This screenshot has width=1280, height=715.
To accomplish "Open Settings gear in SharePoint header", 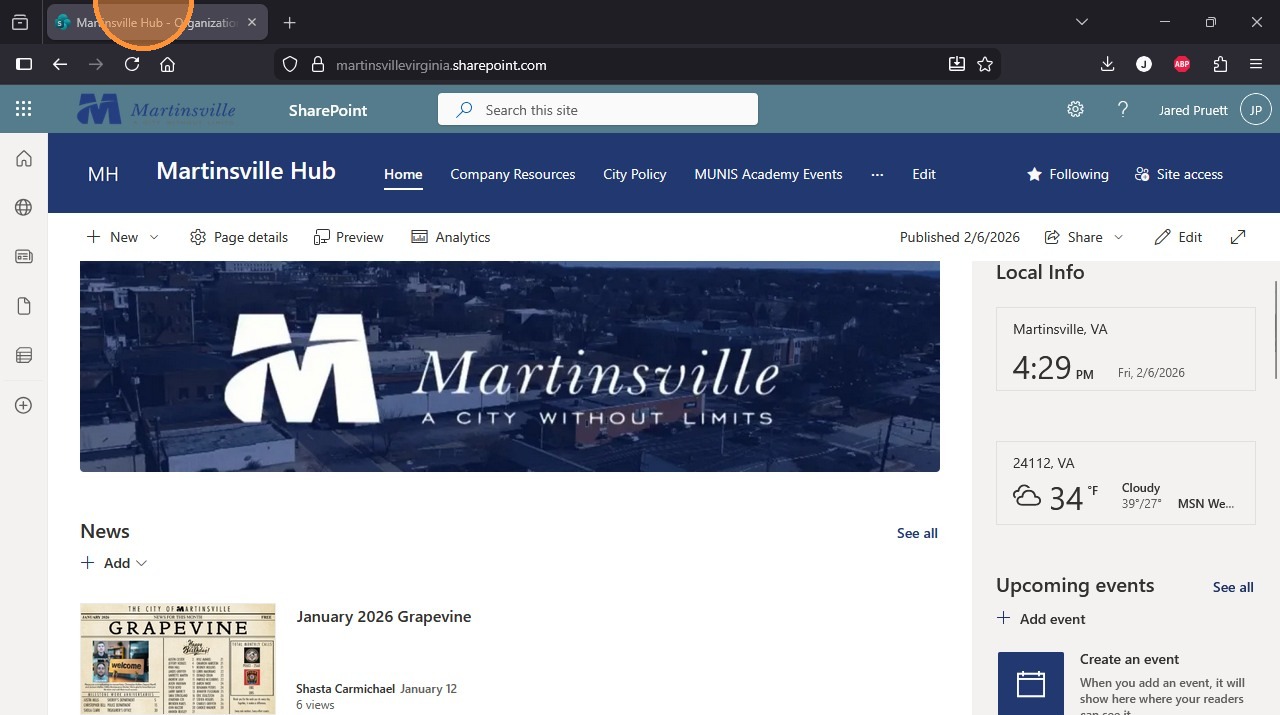I will tap(1075, 110).
